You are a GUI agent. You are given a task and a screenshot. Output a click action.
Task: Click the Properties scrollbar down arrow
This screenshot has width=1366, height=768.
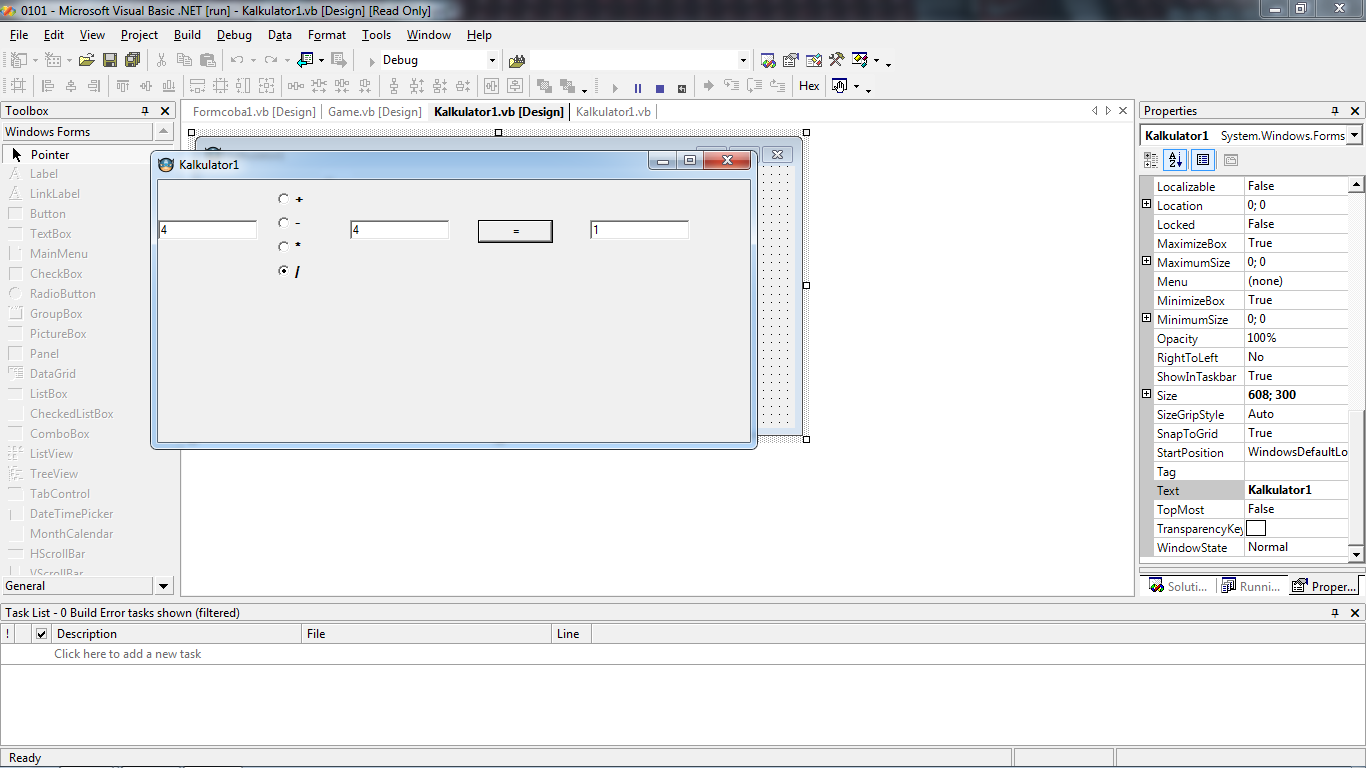tap(1356, 554)
